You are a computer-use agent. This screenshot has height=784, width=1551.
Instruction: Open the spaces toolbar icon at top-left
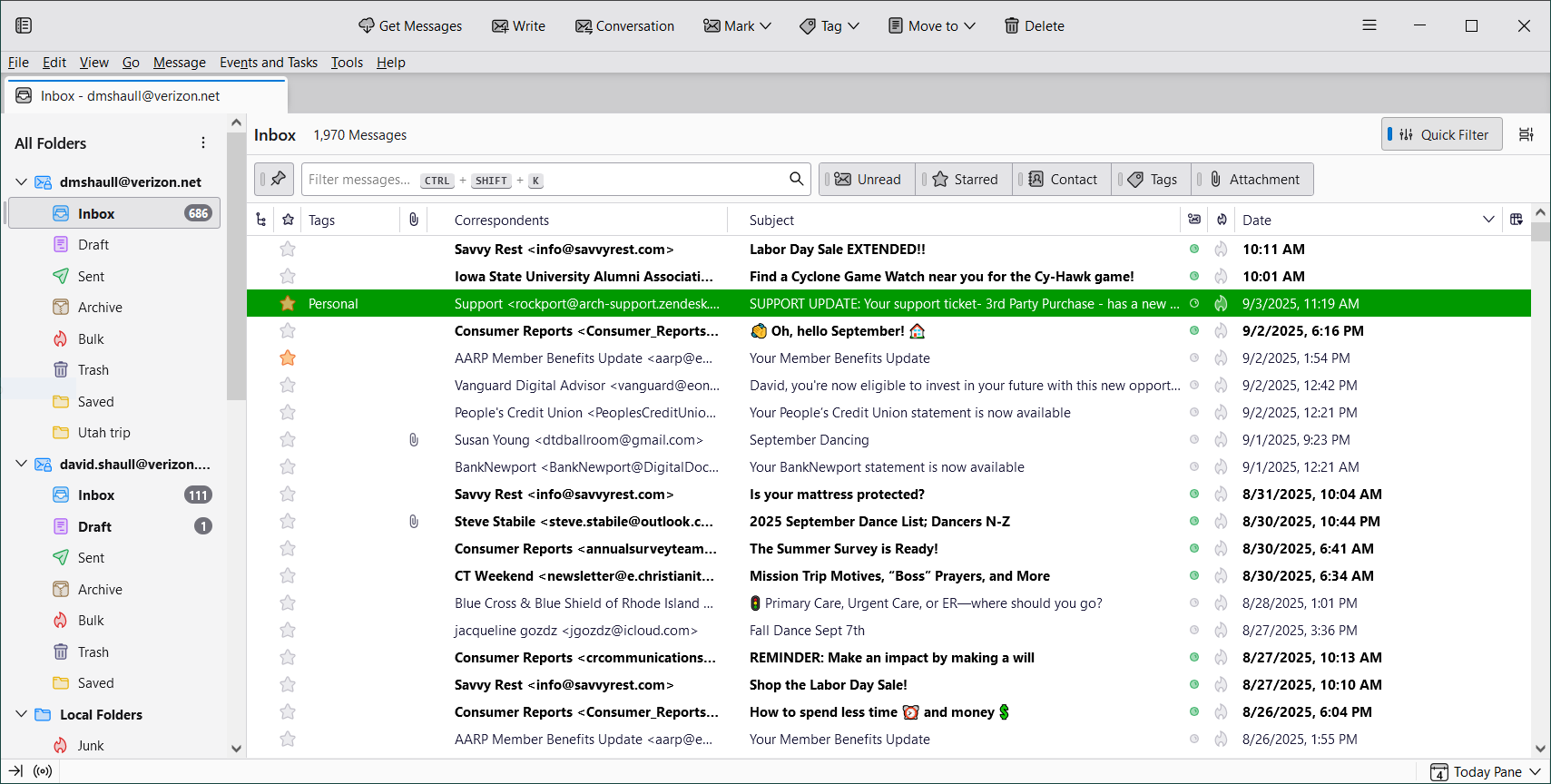click(x=24, y=25)
